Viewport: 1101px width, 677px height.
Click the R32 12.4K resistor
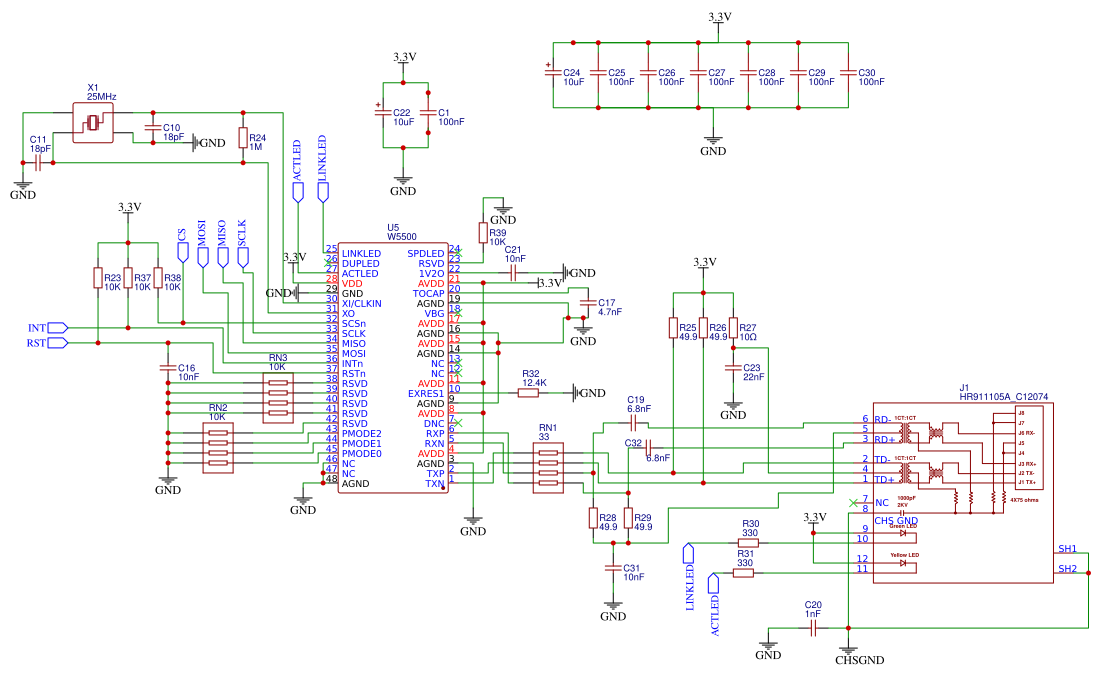coord(529,393)
